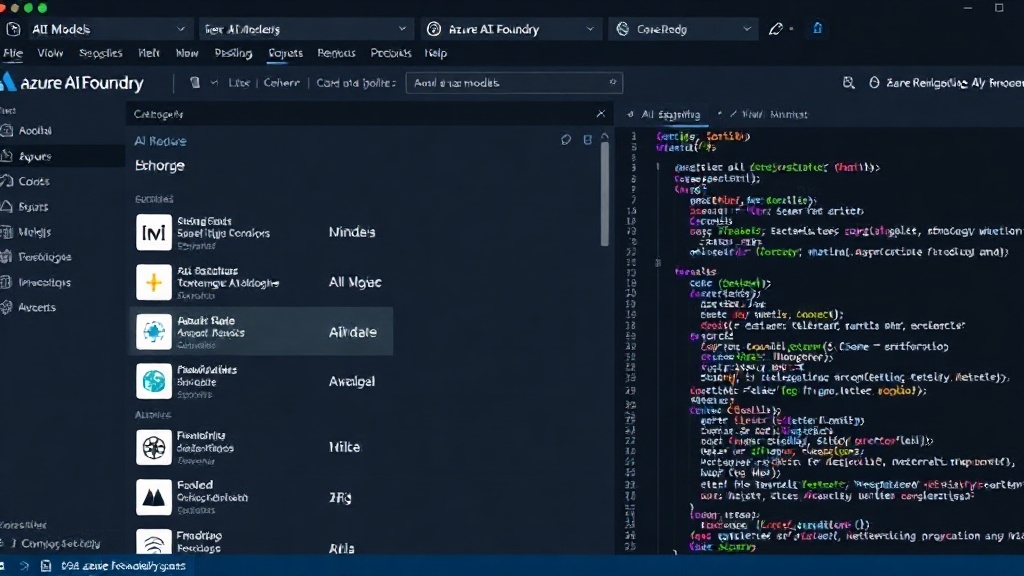The height and width of the screenshot is (576, 1024).
Task: Open the Copets menu
Action: pos(285,53)
